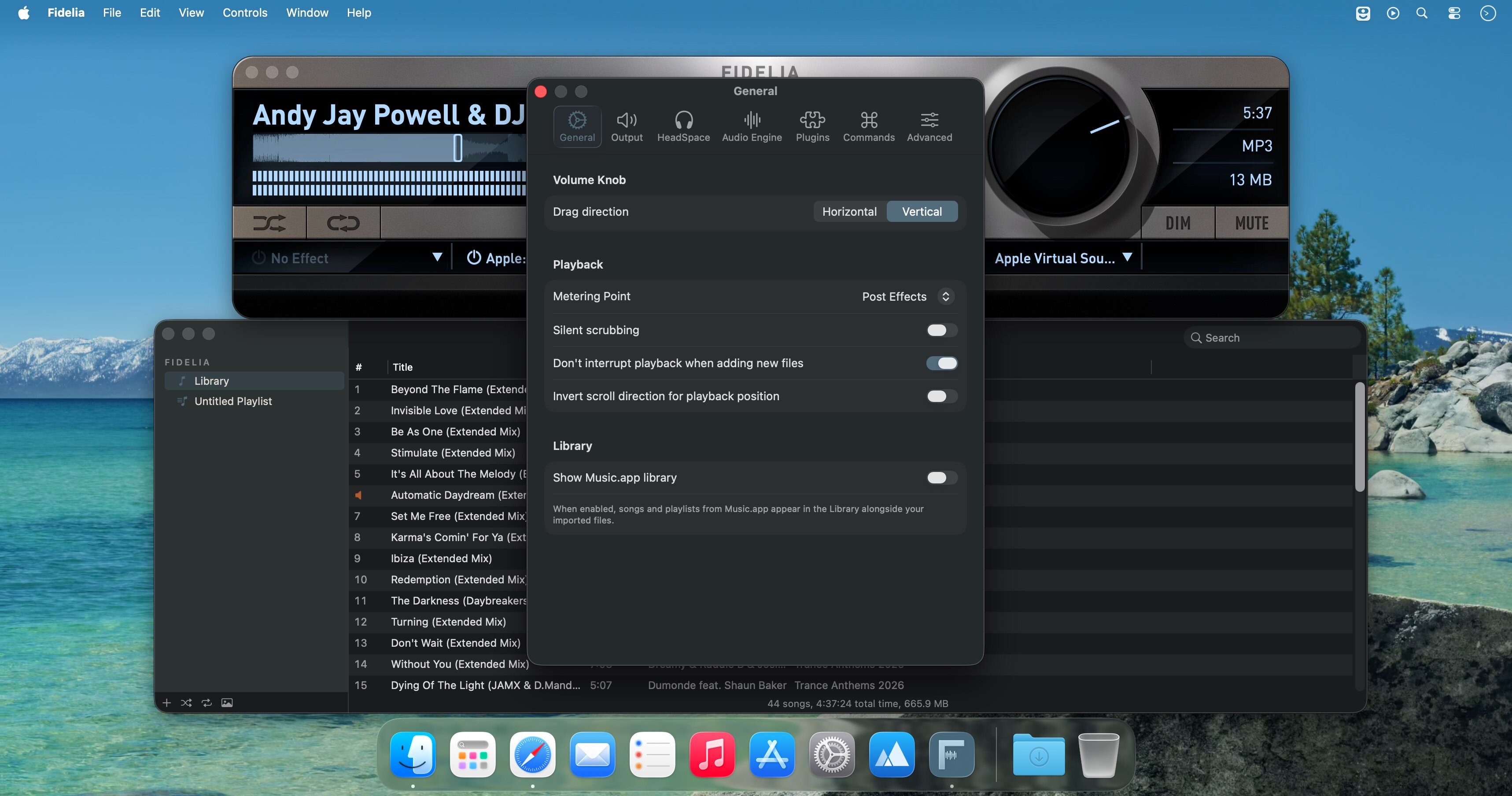Open App Store from the Dock
Viewport: 1512px width, 796px height.
point(772,754)
